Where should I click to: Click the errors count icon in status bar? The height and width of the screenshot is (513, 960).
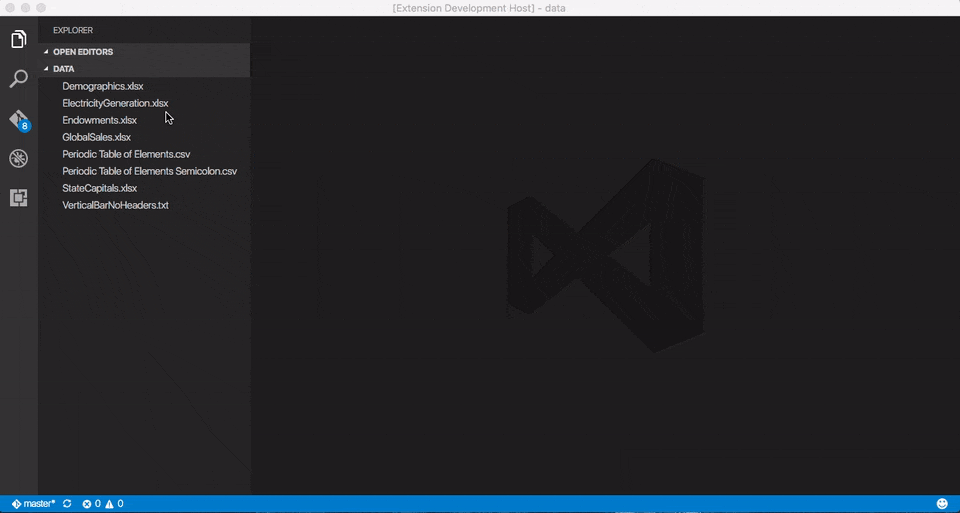point(87,504)
